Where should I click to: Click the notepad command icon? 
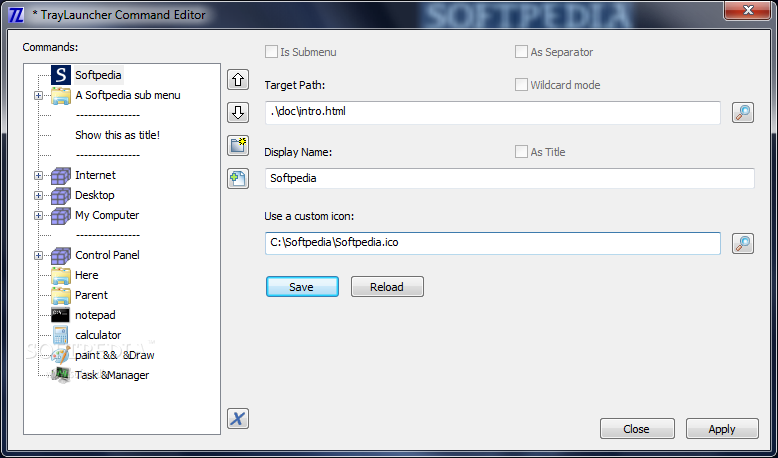click(61, 315)
